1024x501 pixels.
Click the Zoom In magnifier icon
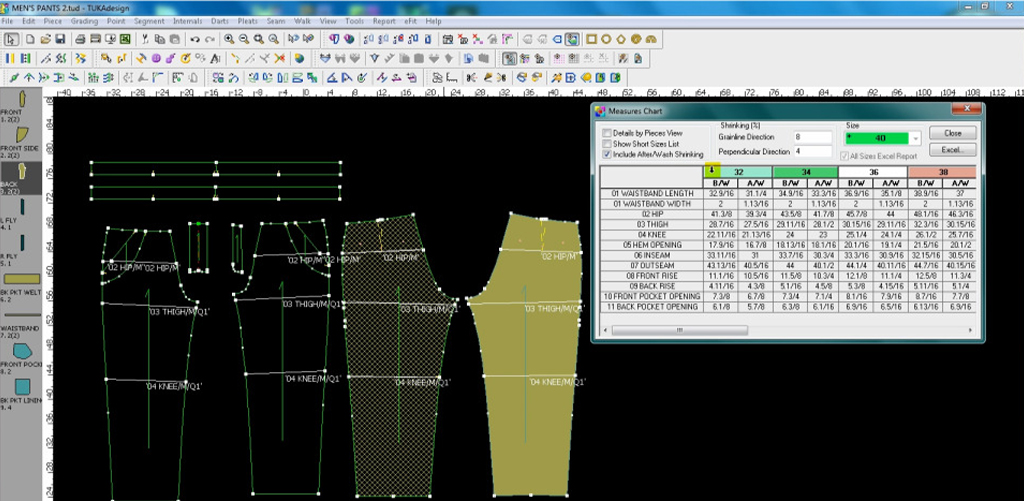[x=229, y=39]
